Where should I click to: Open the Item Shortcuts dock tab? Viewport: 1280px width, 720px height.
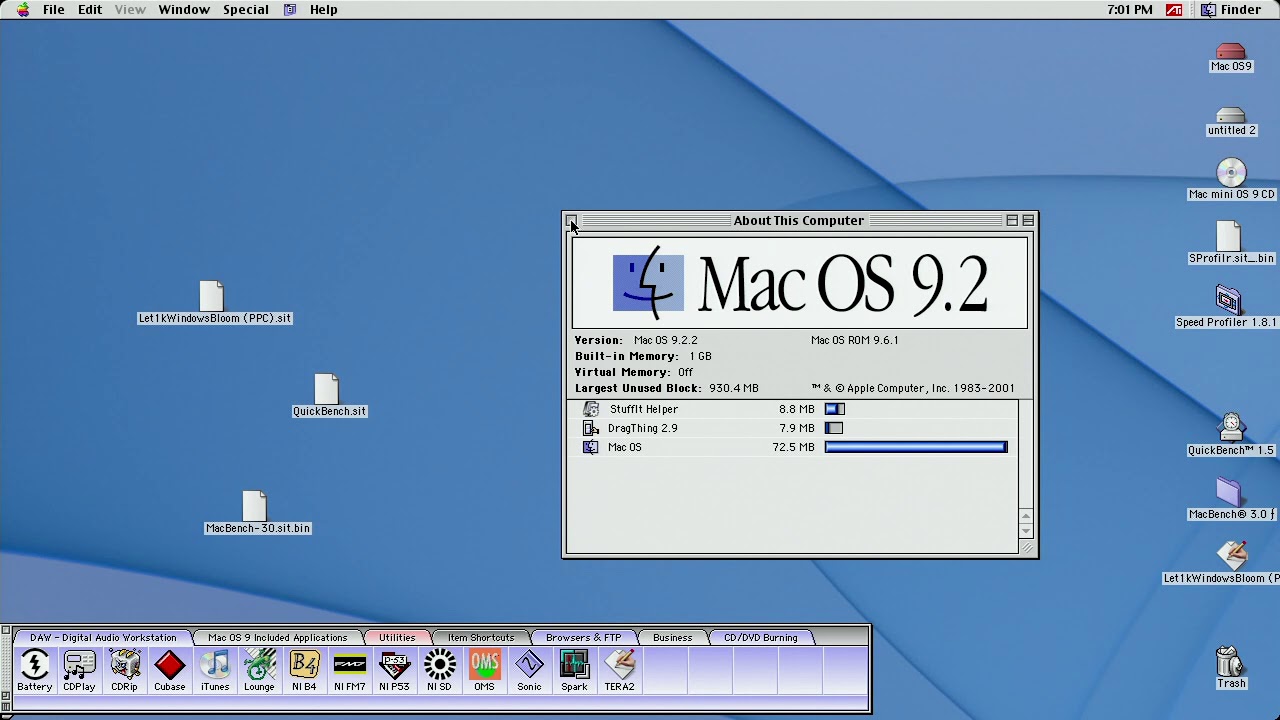481,637
